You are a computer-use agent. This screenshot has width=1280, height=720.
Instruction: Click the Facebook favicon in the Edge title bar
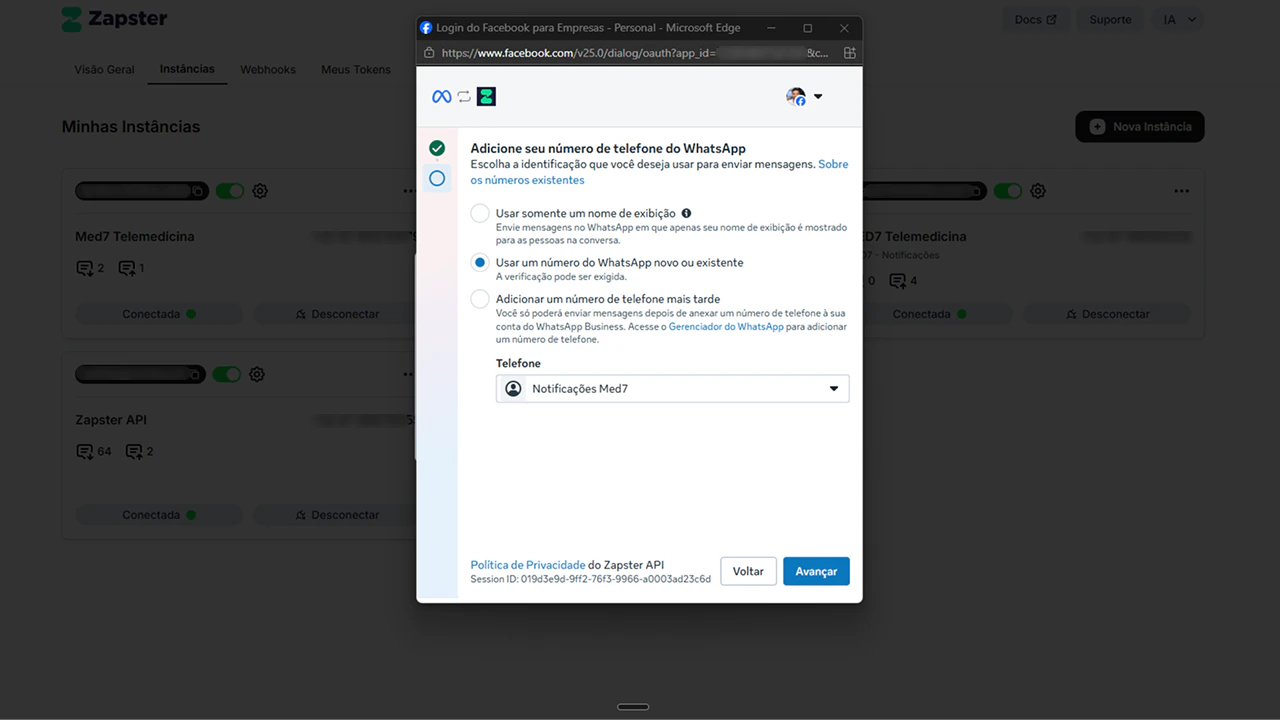point(426,28)
